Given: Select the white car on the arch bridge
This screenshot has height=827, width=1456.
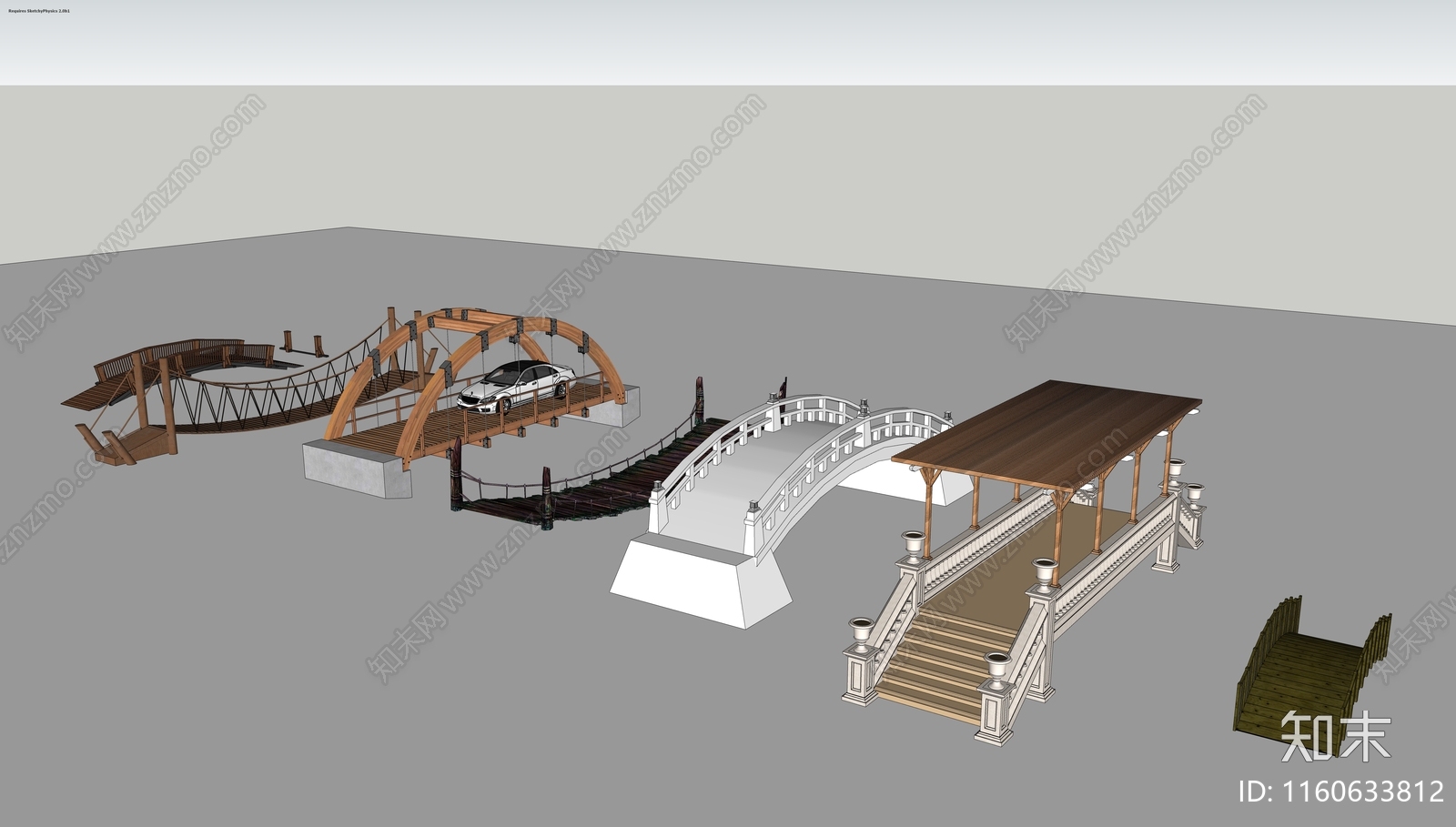Looking at the screenshot, I should coord(517,387).
